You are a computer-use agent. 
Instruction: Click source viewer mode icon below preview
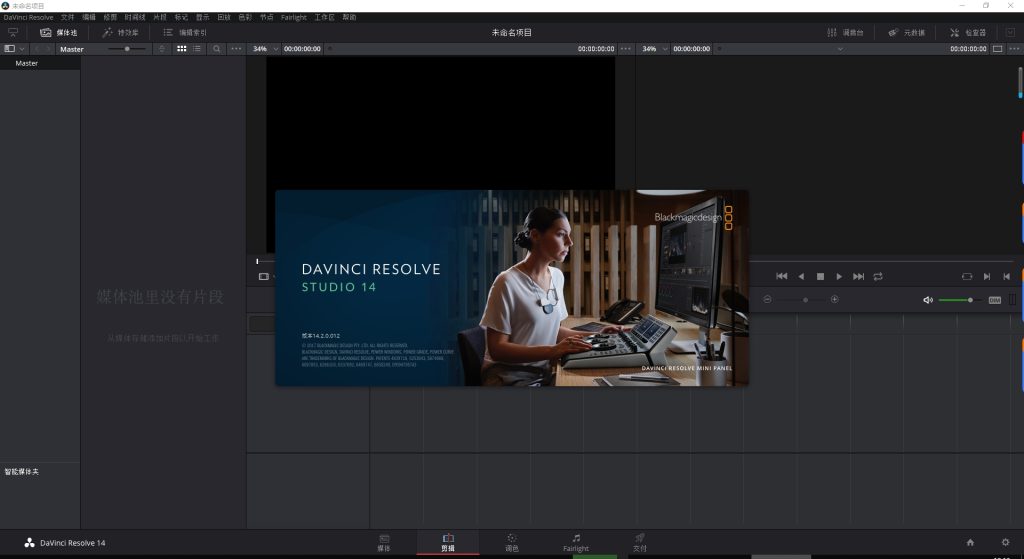[263, 276]
